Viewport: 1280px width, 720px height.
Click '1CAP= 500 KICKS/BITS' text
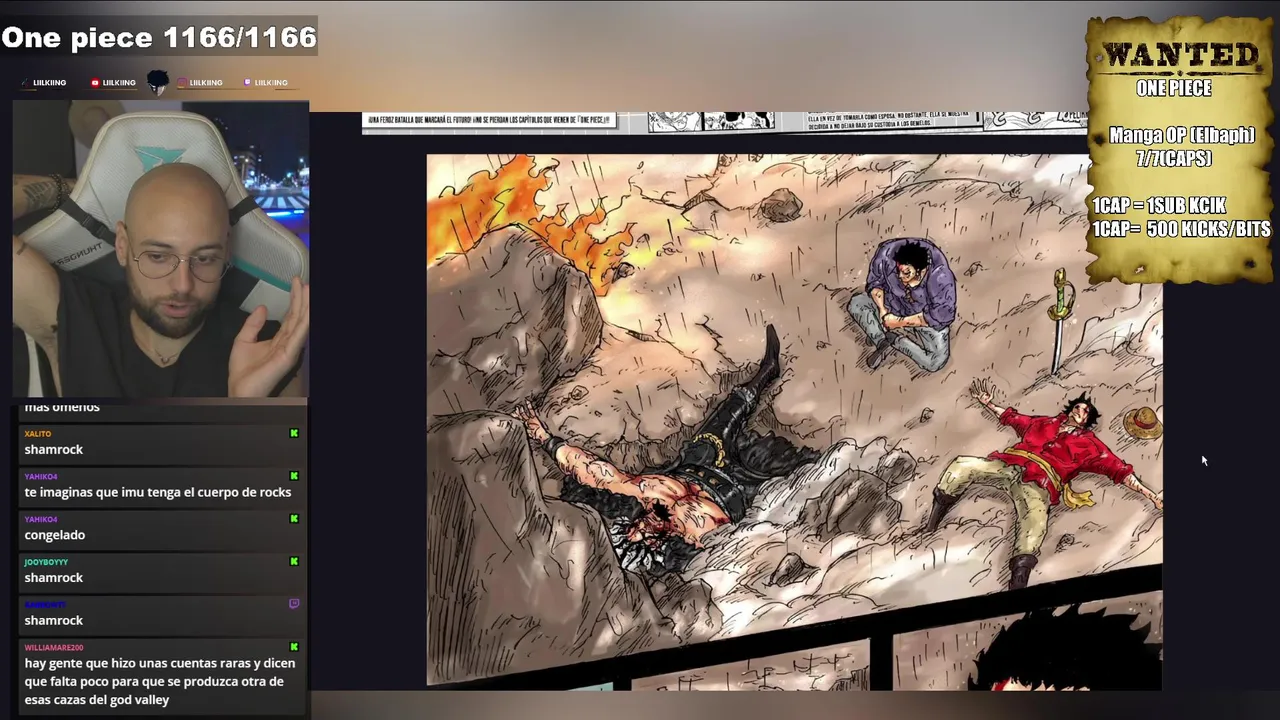click(x=1181, y=229)
